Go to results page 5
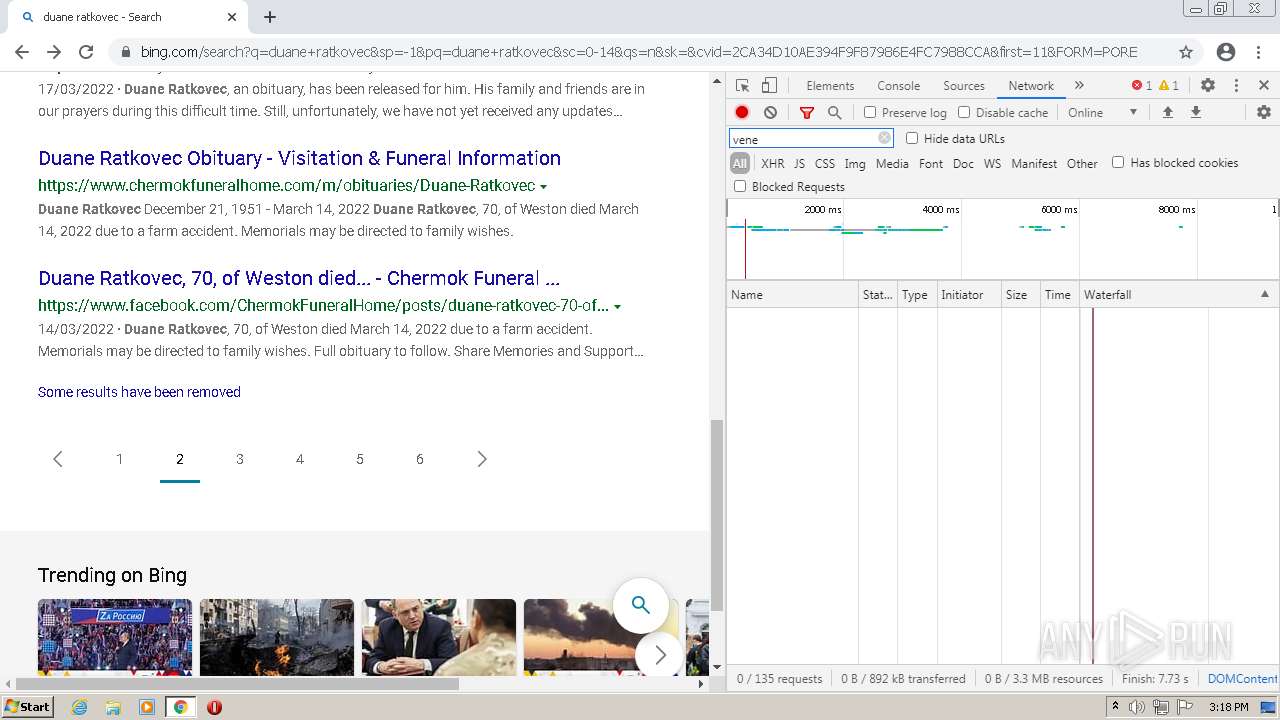Screen dimensions: 1280x720 [360, 459]
